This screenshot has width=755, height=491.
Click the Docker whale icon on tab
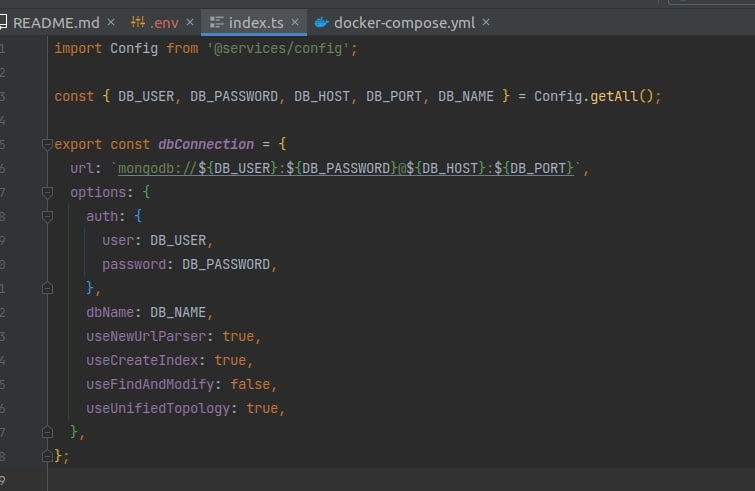pyautogui.click(x=321, y=22)
